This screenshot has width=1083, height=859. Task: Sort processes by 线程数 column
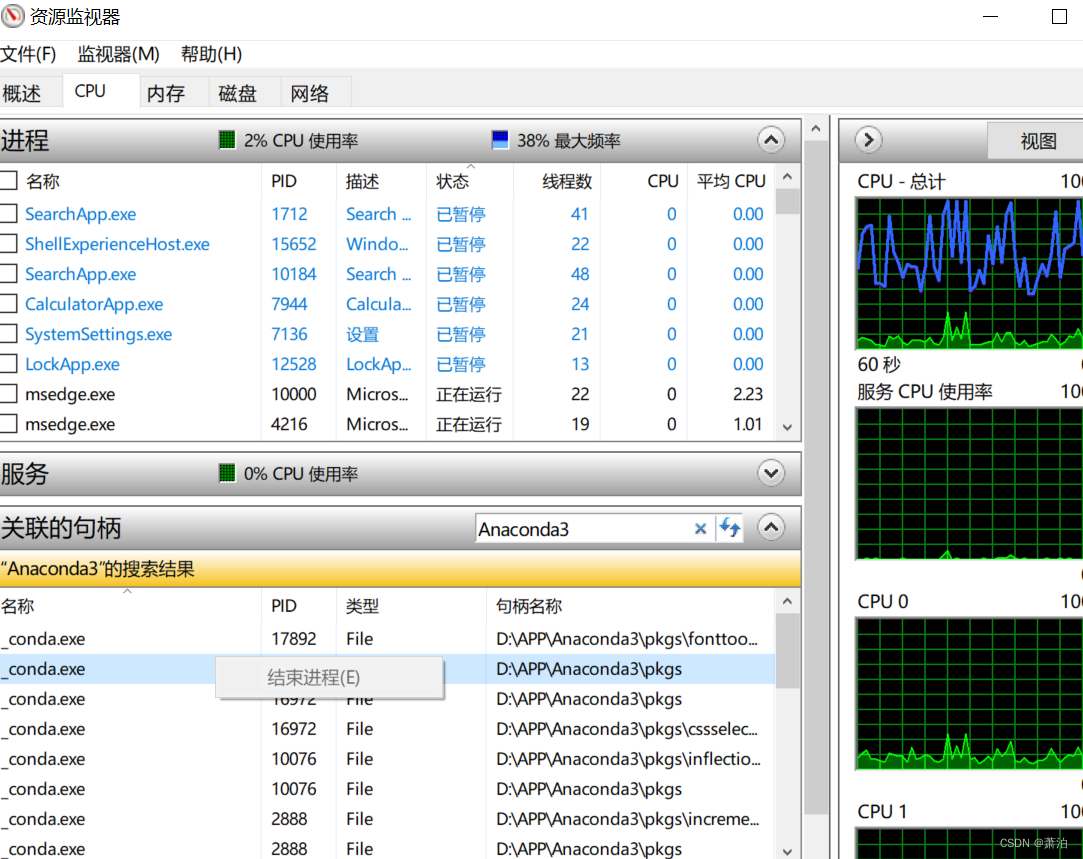(557, 182)
